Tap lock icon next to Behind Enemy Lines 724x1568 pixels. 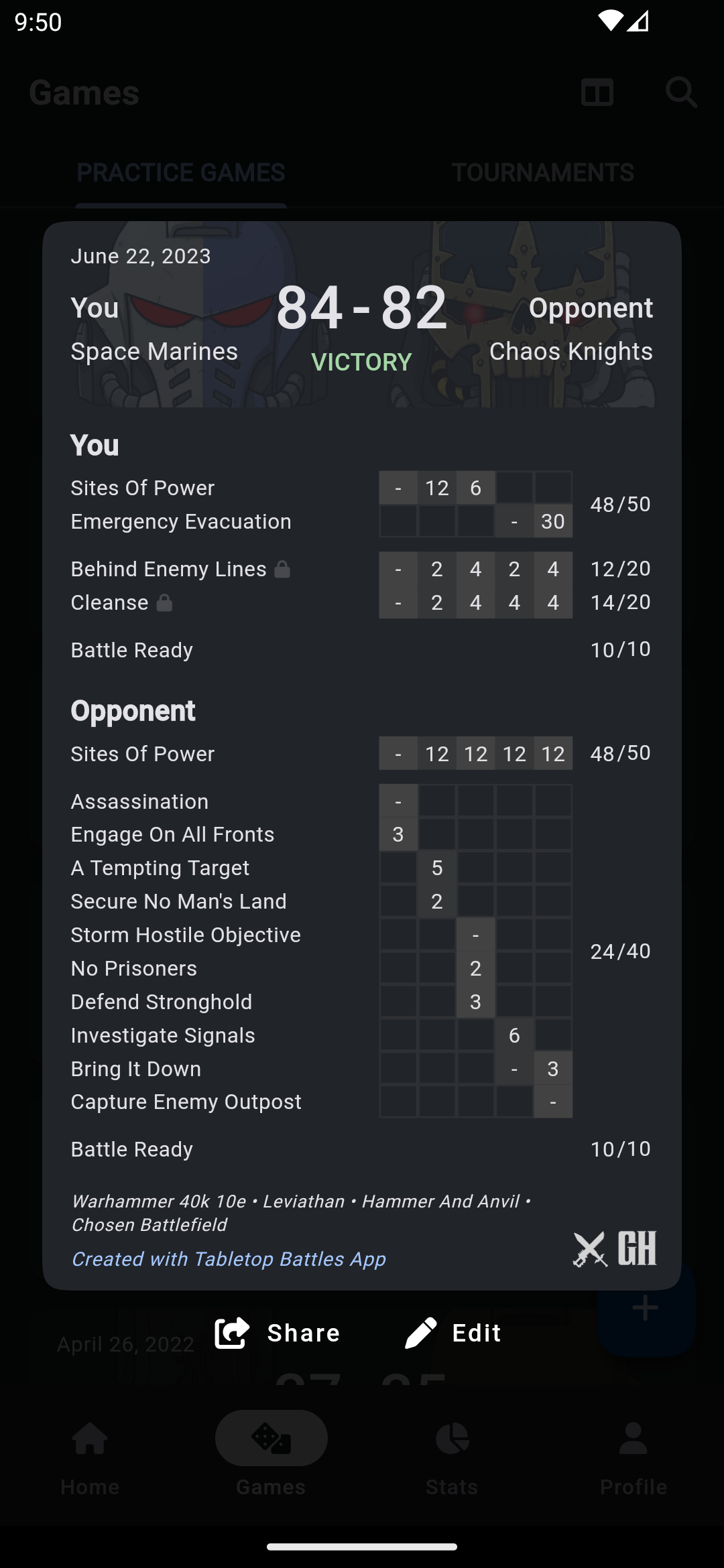click(282, 570)
